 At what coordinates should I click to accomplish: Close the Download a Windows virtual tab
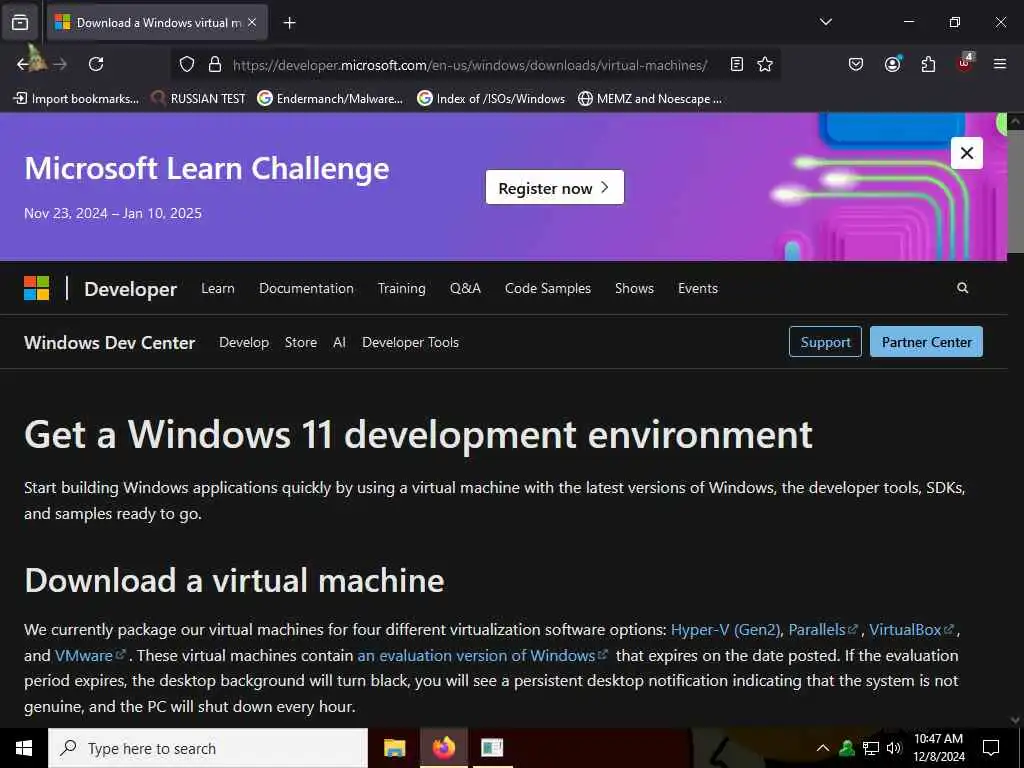252,22
